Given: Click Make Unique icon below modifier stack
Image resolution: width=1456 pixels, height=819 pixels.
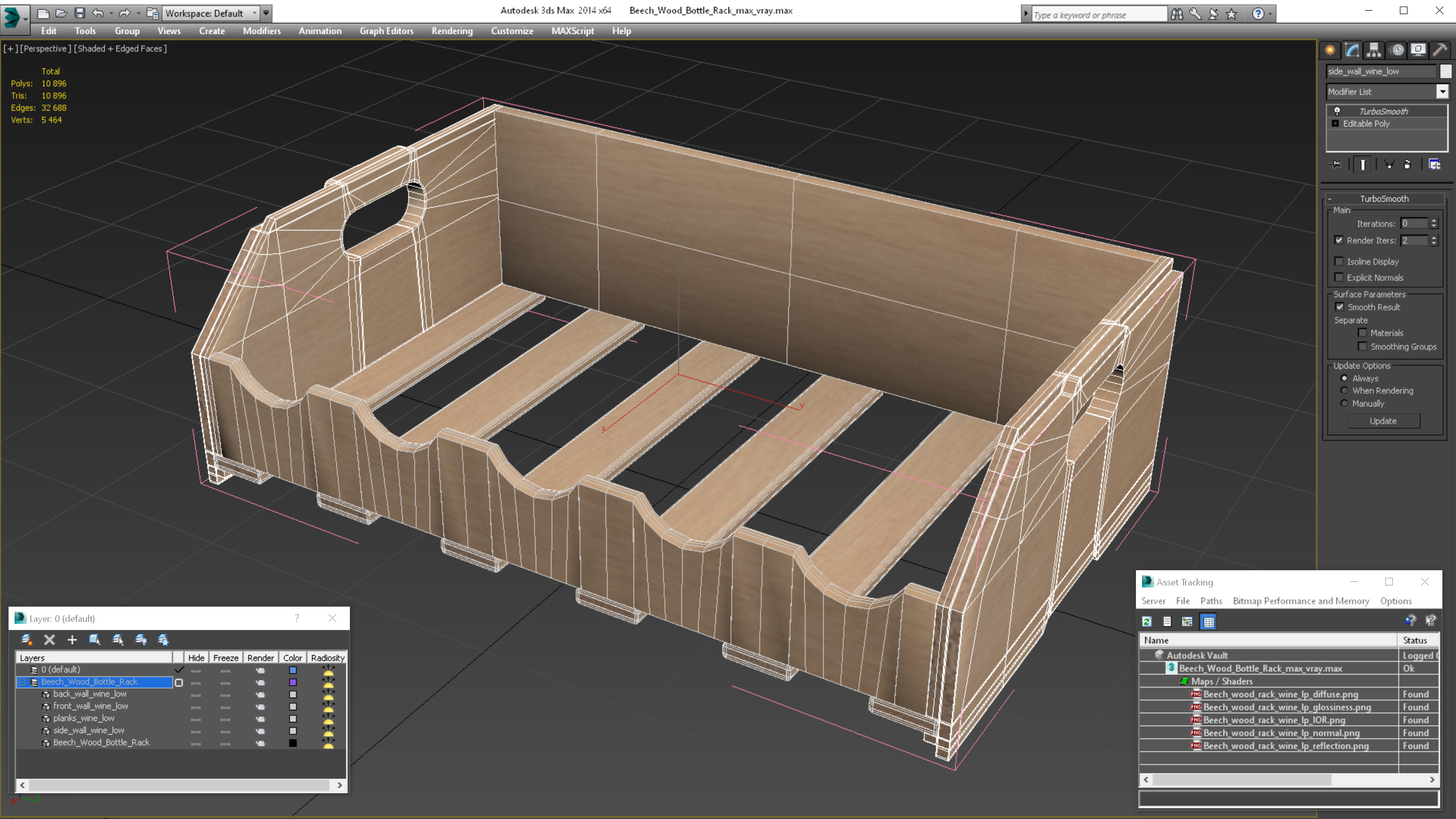Looking at the screenshot, I should 1389,164.
